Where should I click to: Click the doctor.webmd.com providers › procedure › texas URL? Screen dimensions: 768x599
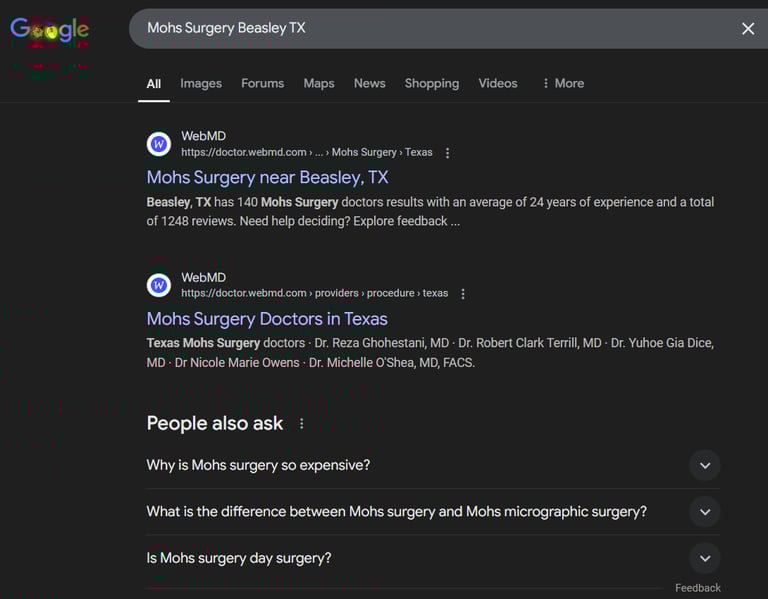click(314, 293)
